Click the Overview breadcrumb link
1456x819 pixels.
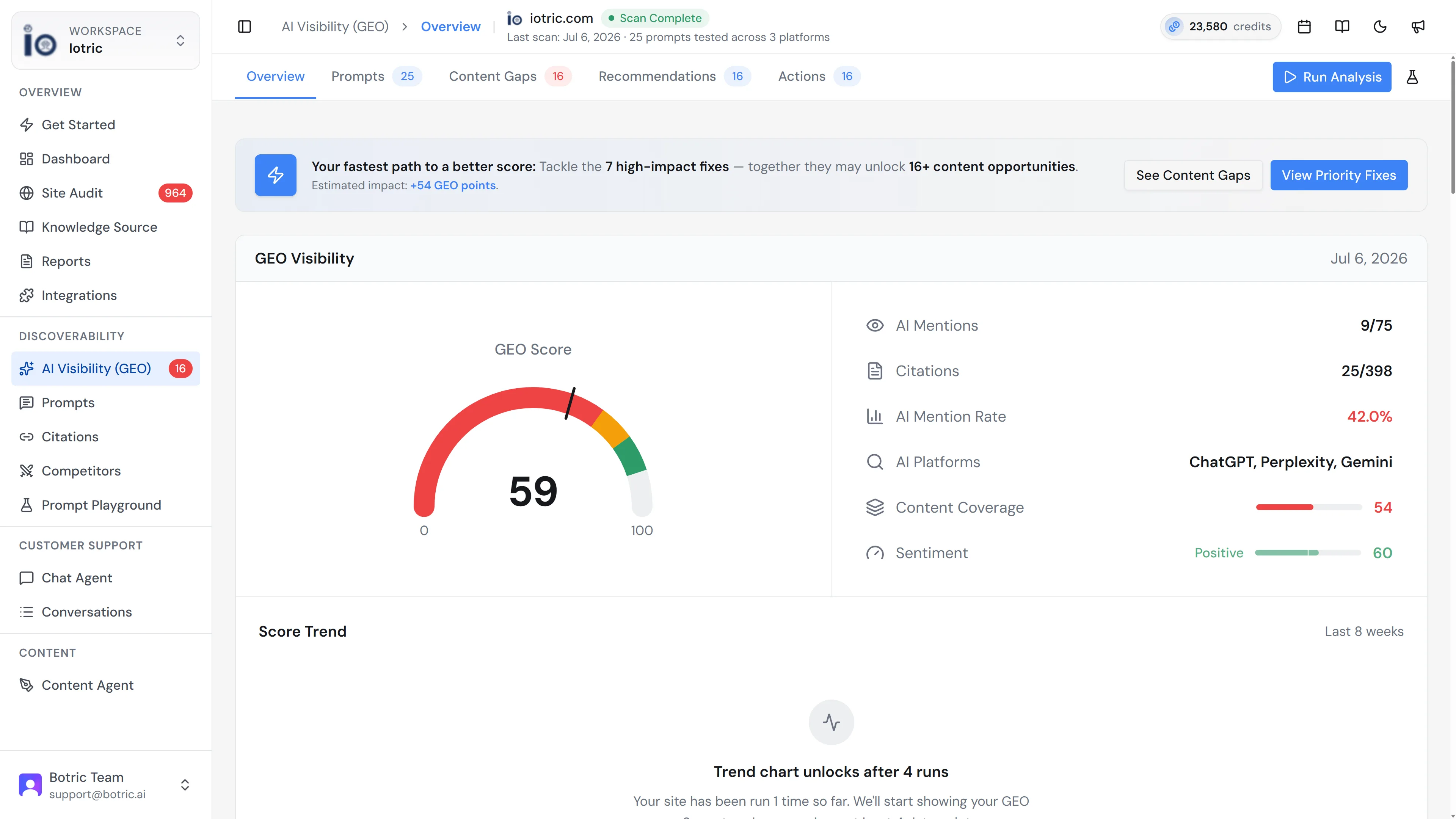450,27
